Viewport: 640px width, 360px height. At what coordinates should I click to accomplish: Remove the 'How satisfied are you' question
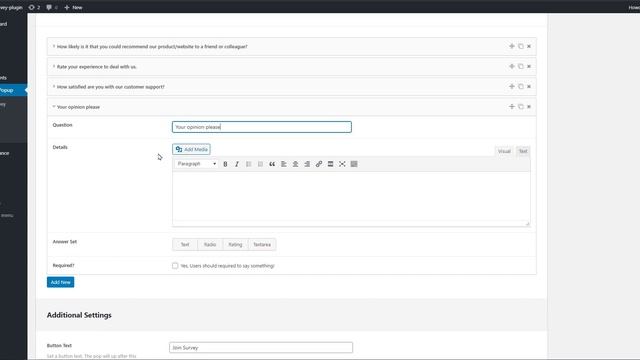pos(529,87)
